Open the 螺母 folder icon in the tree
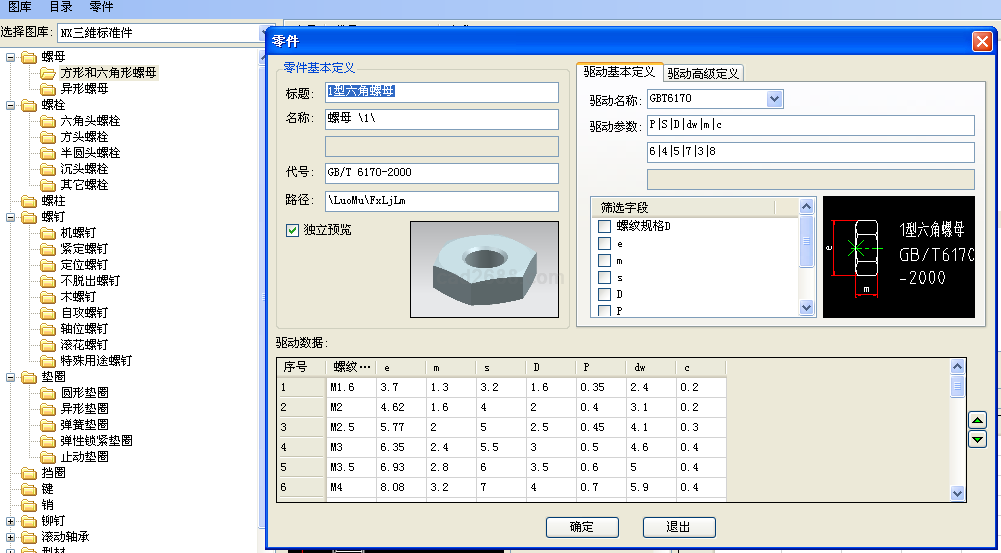1001x553 pixels. pos(29,57)
